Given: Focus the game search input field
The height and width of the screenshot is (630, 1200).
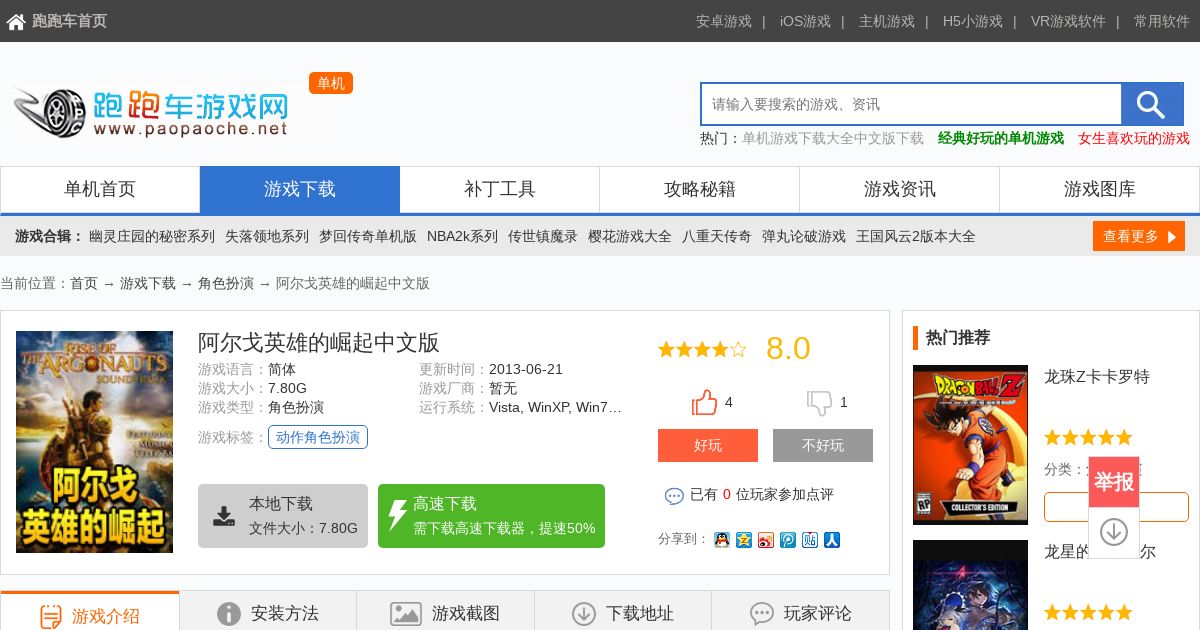Looking at the screenshot, I should click(x=911, y=104).
